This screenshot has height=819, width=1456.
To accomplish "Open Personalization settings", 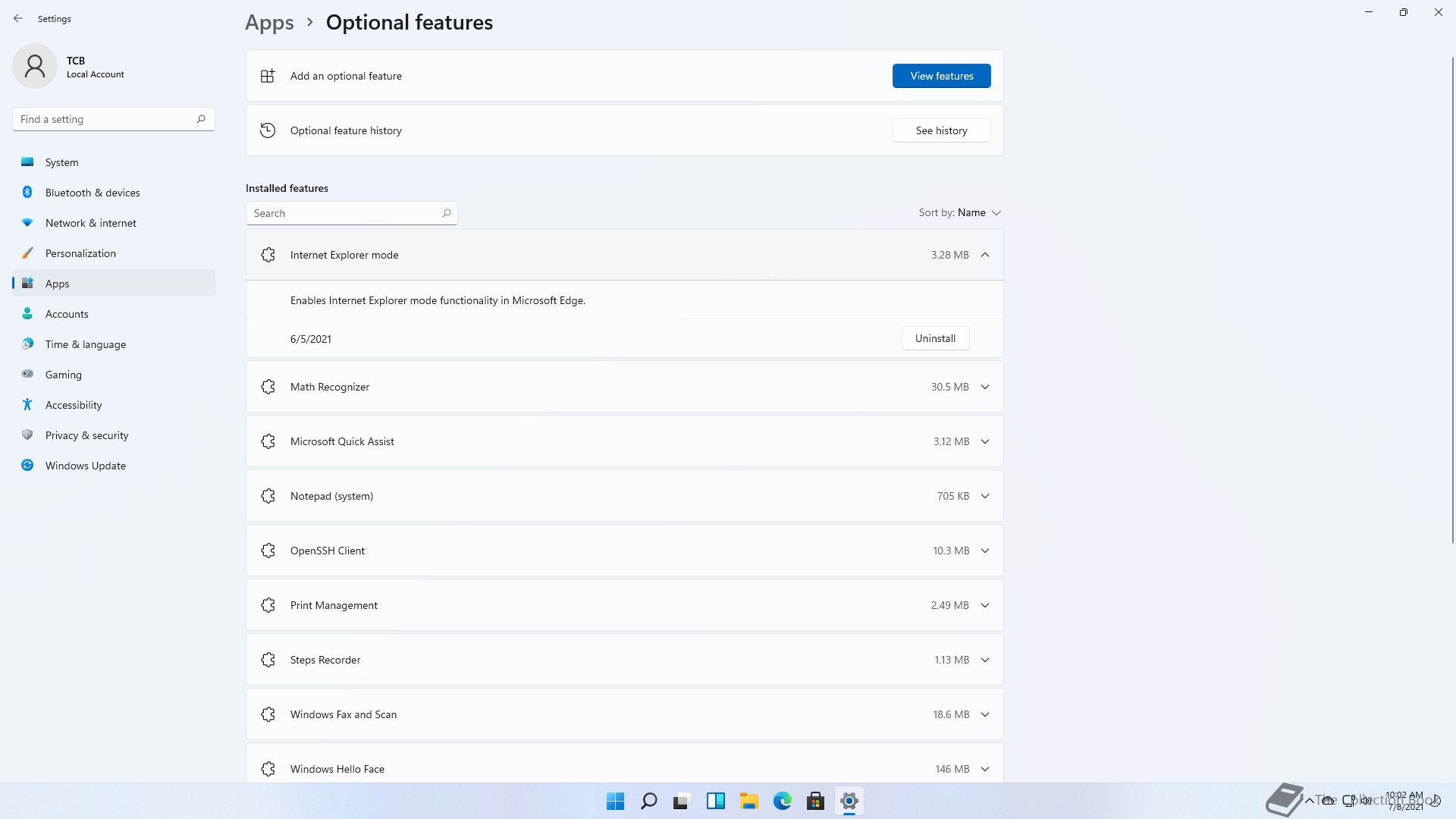I will [x=114, y=253].
